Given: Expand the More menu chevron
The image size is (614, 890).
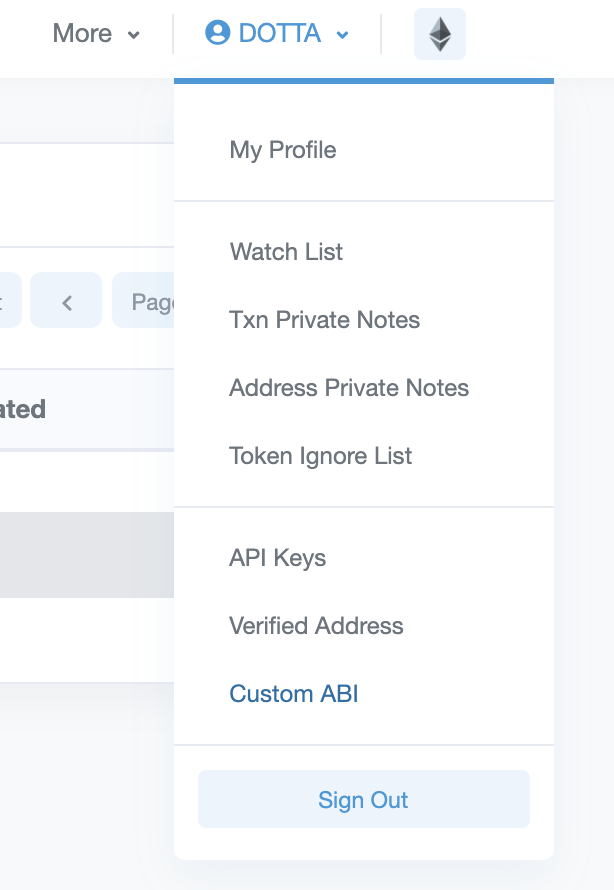Looking at the screenshot, I should pos(134,35).
